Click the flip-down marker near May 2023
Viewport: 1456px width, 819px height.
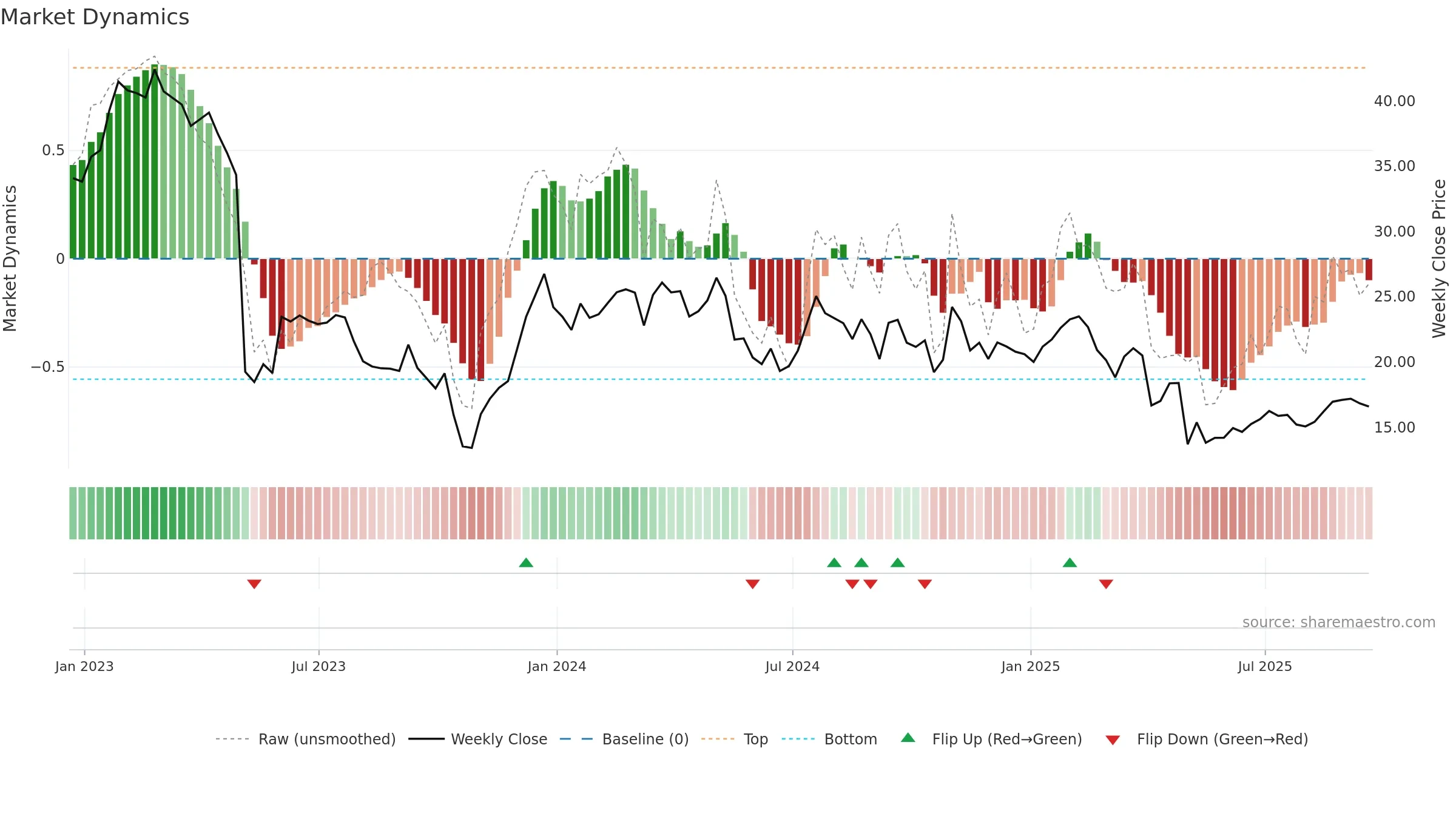pyautogui.click(x=254, y=584)
